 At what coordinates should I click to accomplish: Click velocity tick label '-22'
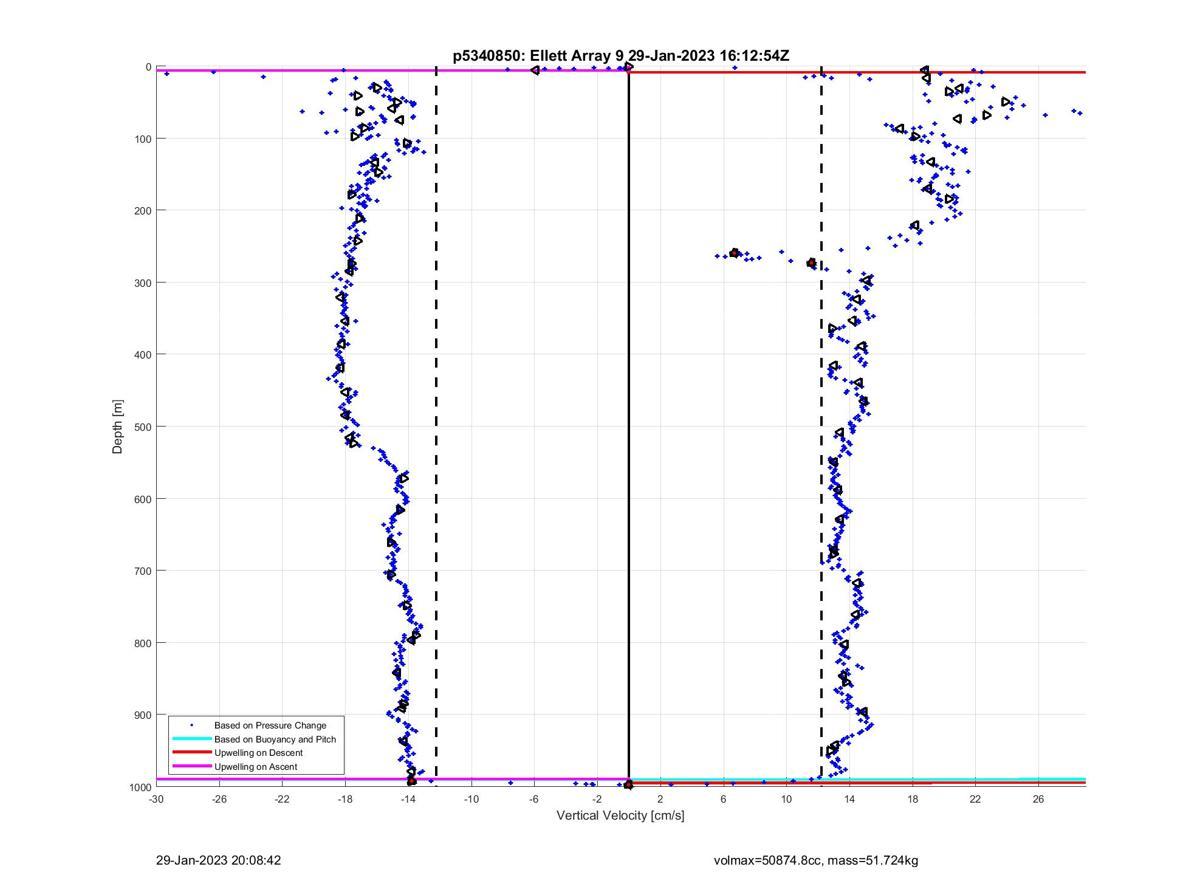coord(282,800)
